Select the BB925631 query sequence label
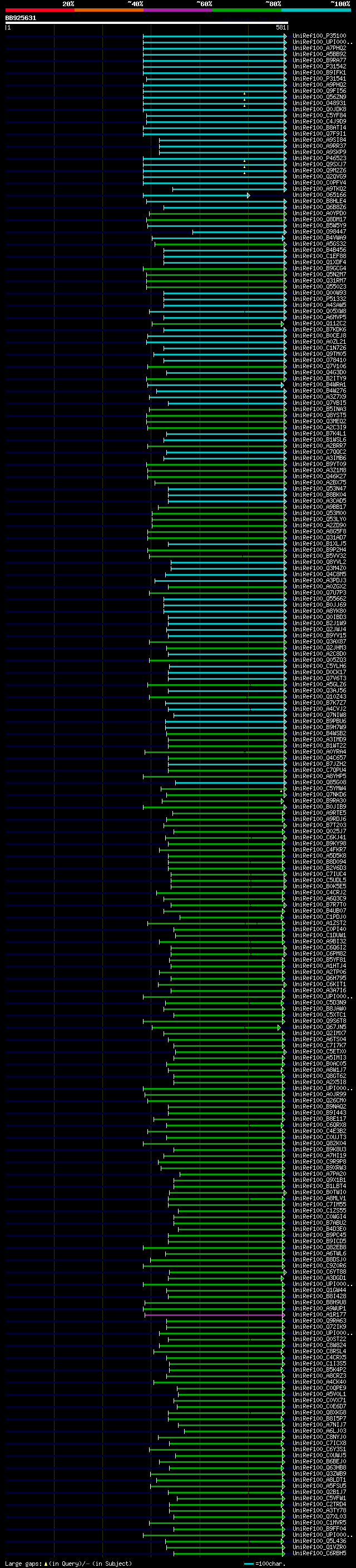The height and width of the screenshot is (1568, 356). point(21,18)
